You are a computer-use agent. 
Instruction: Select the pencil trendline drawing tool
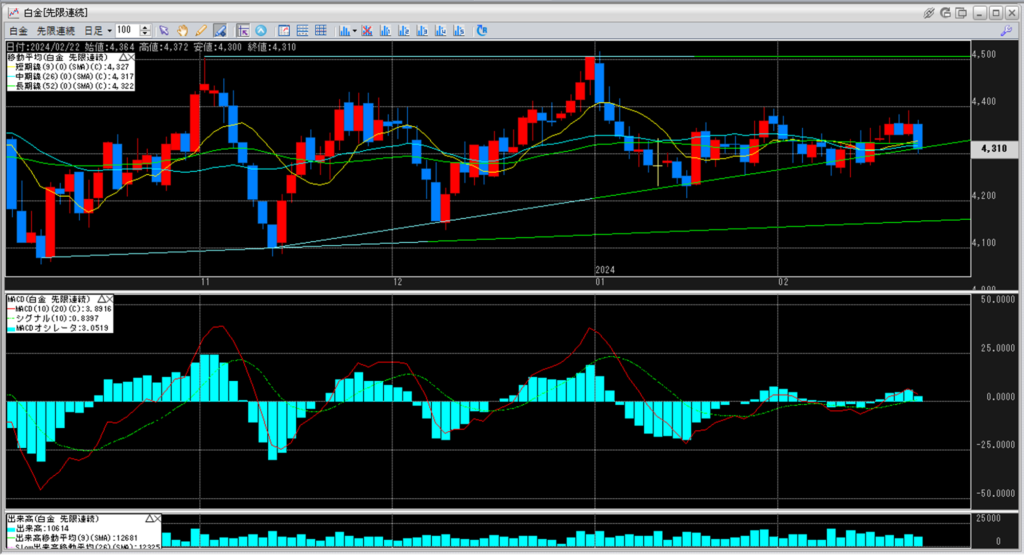pyautogui.click(x=201, y=31)
